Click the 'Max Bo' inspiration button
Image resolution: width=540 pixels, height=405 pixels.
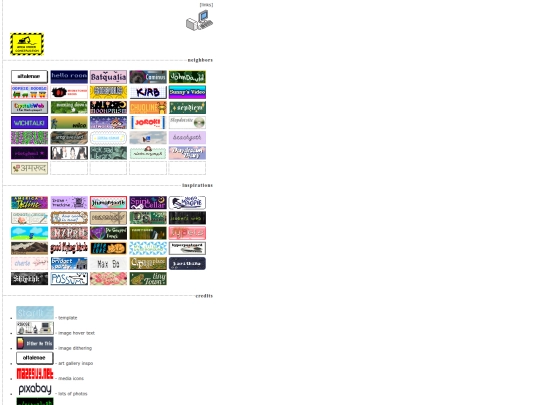108,263
